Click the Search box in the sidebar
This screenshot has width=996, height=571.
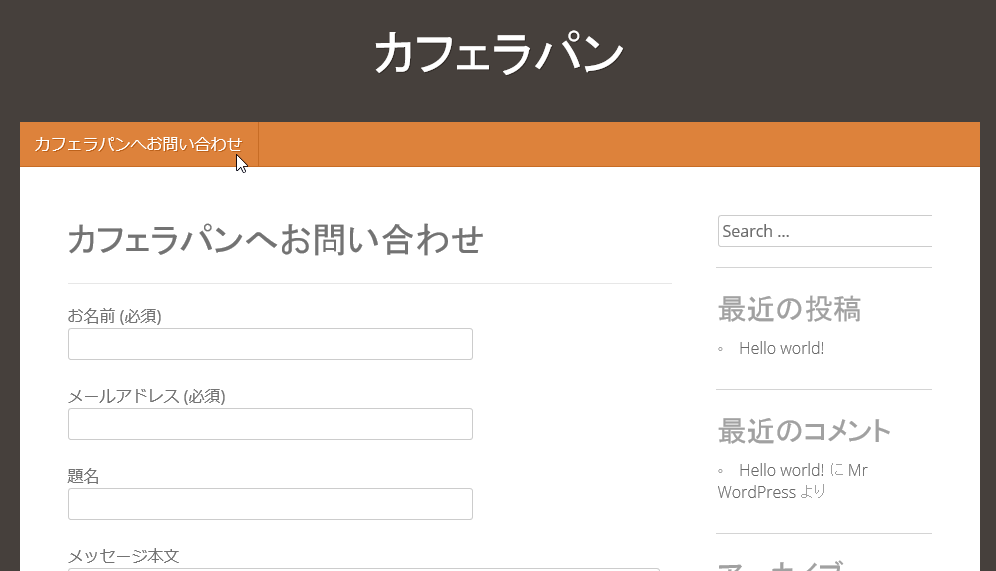pos(824,231)
